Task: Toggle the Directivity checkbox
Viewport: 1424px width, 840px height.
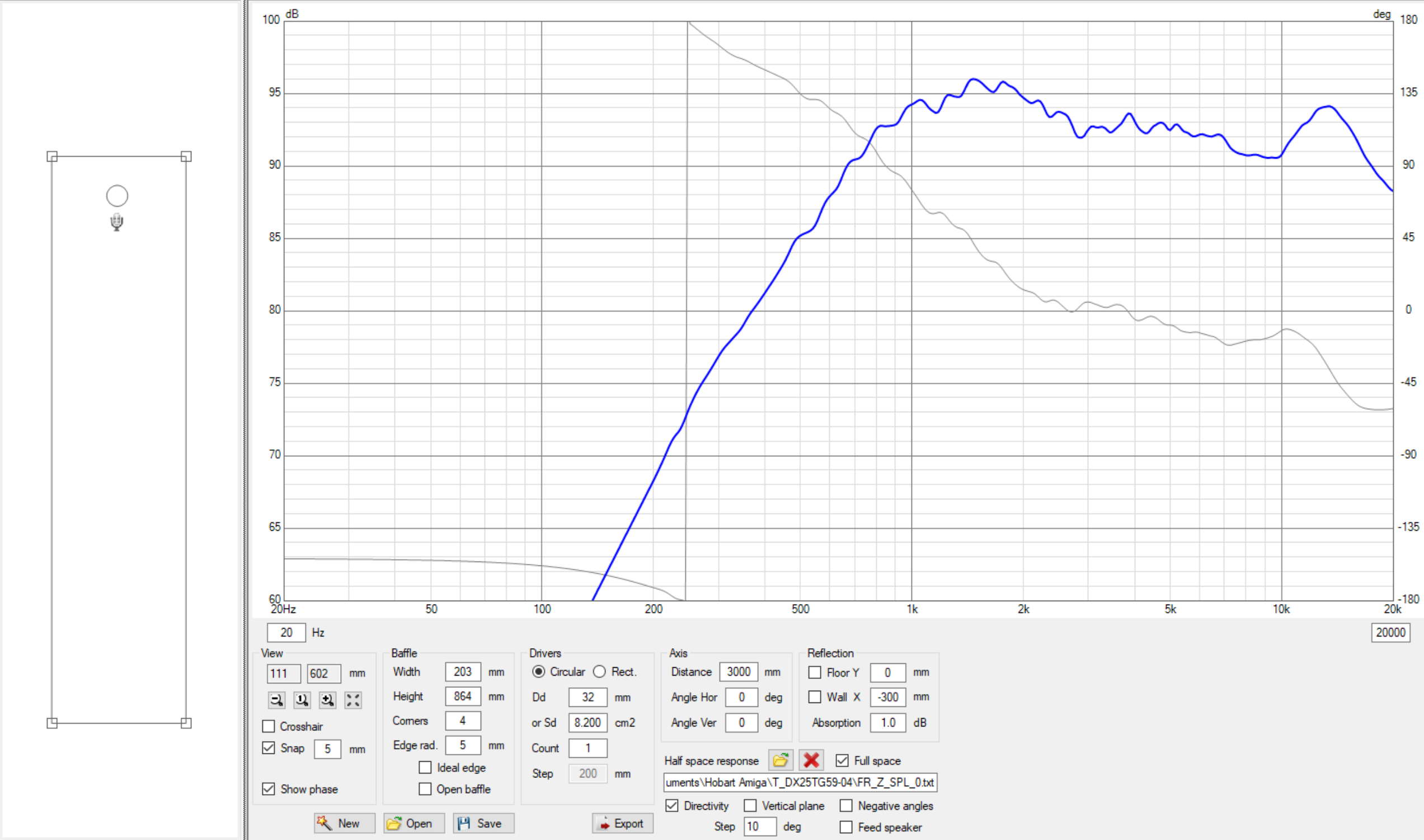Action: pyautogui.click(x=672, y=805)
